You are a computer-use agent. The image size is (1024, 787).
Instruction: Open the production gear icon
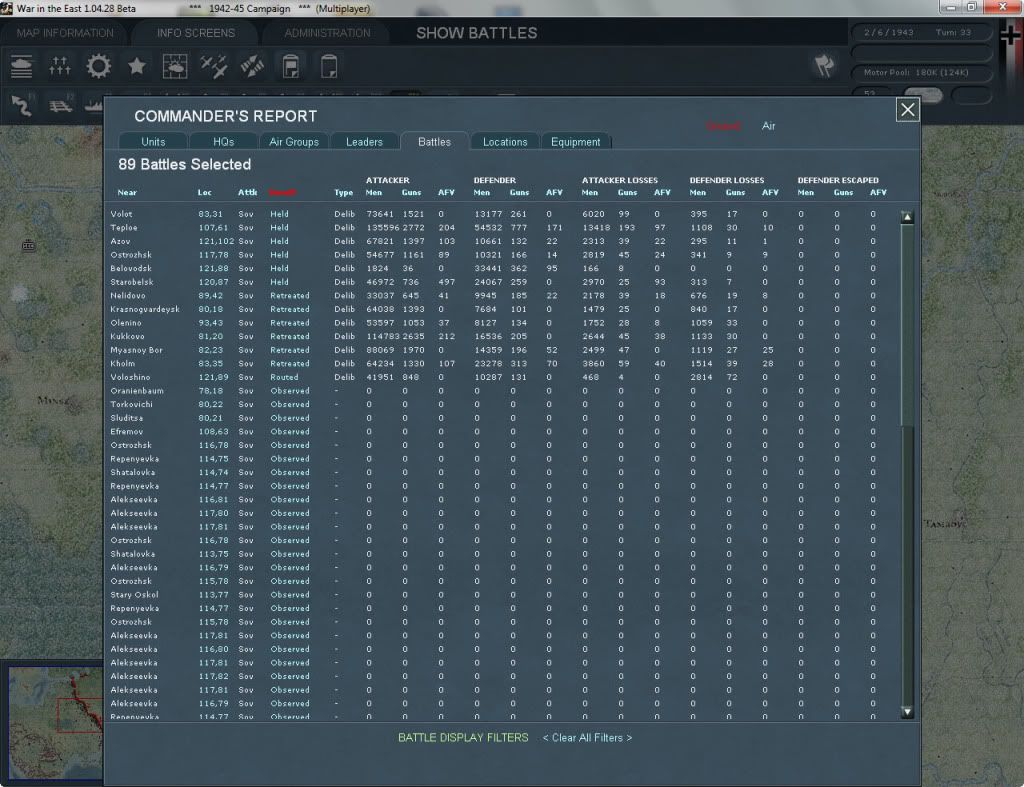[99, 66]
